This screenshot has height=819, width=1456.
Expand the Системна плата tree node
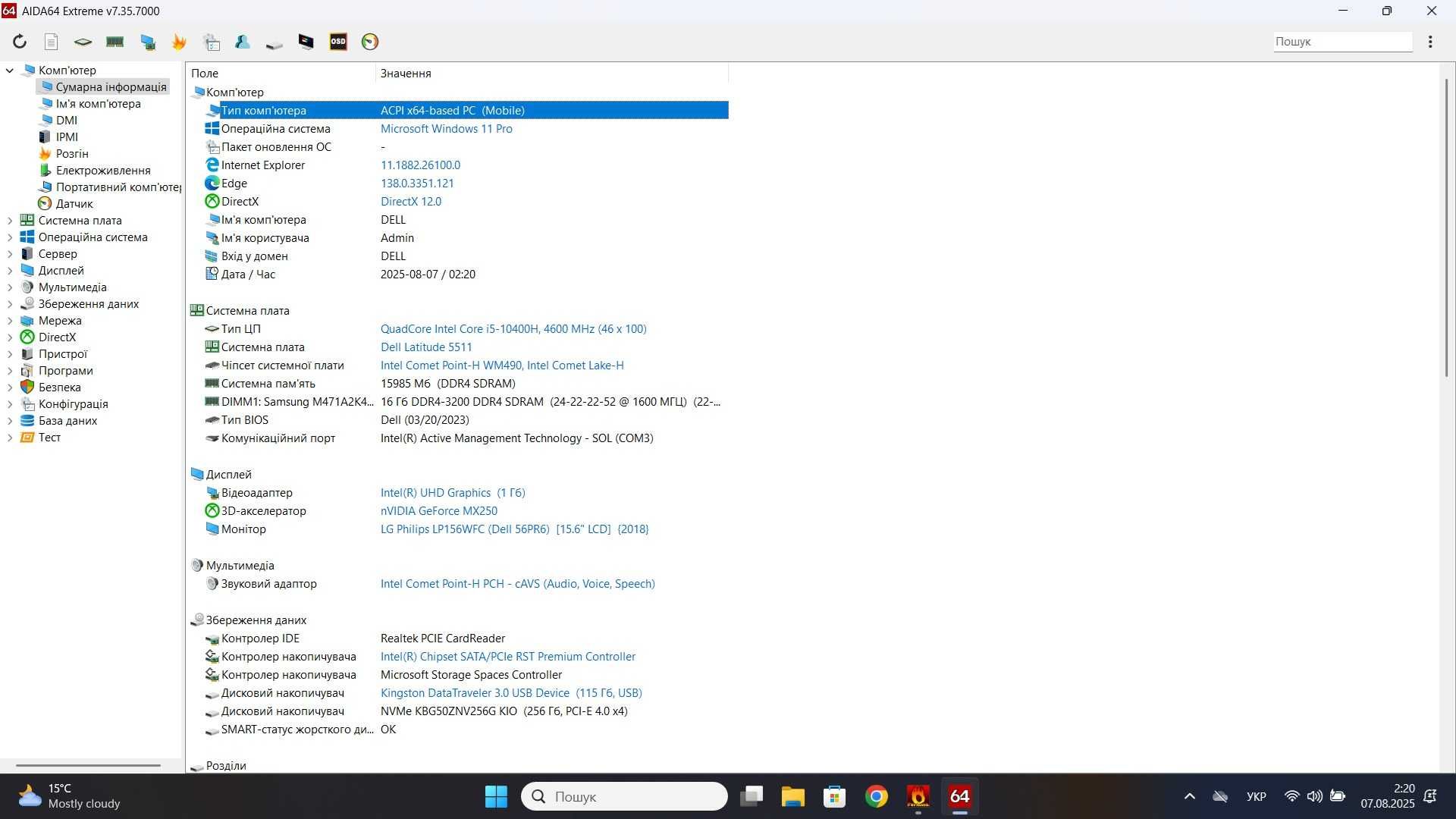(x=10, y=221)
